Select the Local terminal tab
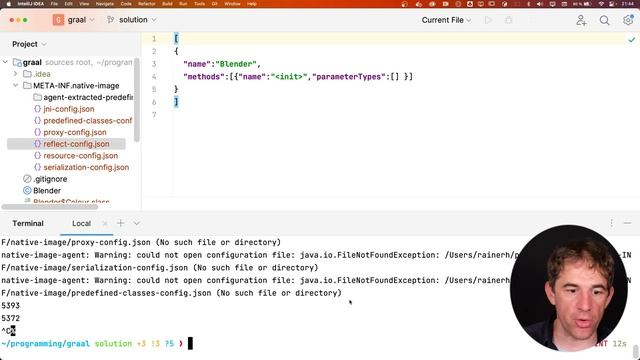The height and width of the screenshot is (360, 640). pyautogui.click(x=81, y=223)
